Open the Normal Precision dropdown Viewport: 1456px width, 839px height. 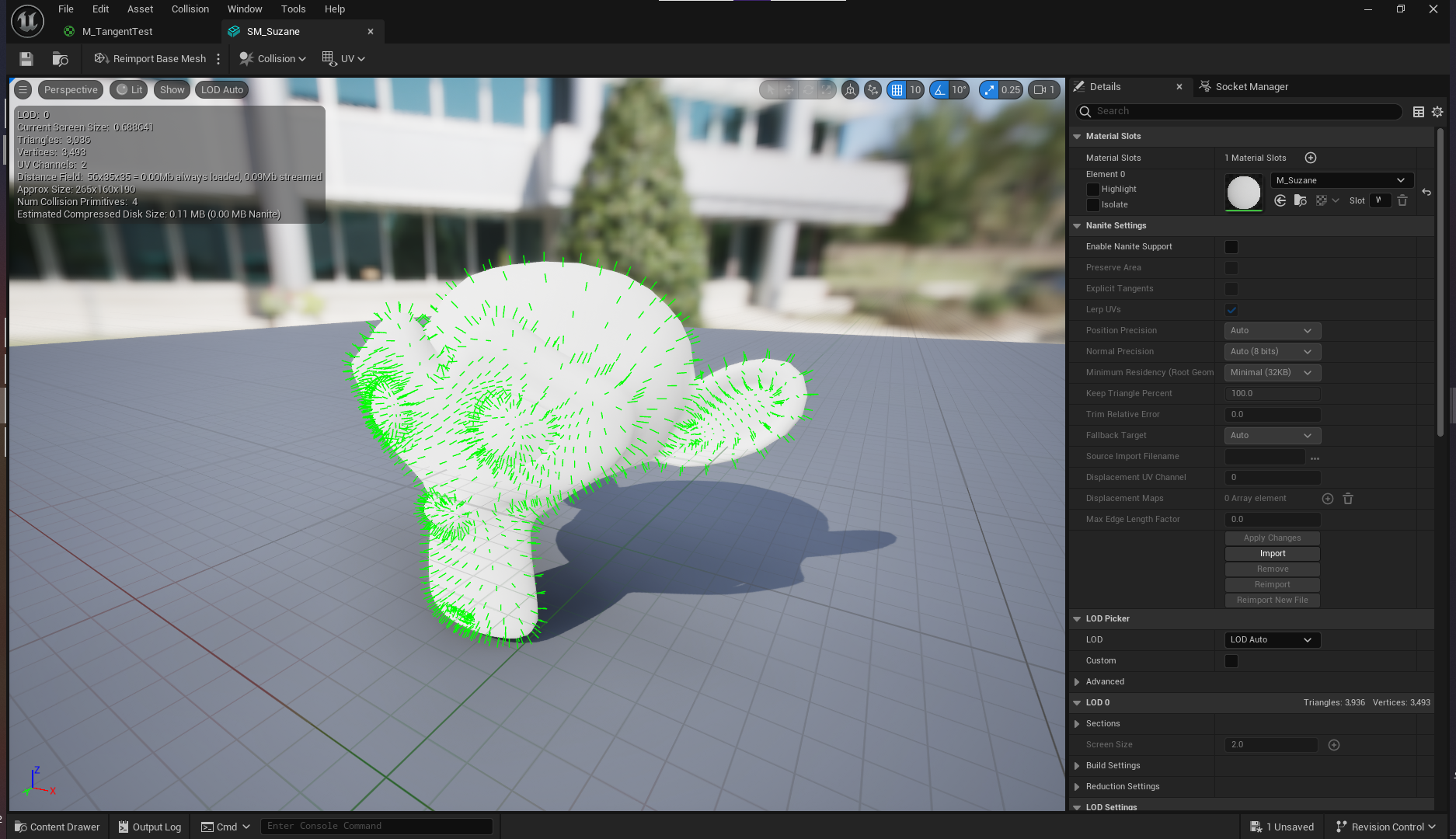tap(1272, 352)
